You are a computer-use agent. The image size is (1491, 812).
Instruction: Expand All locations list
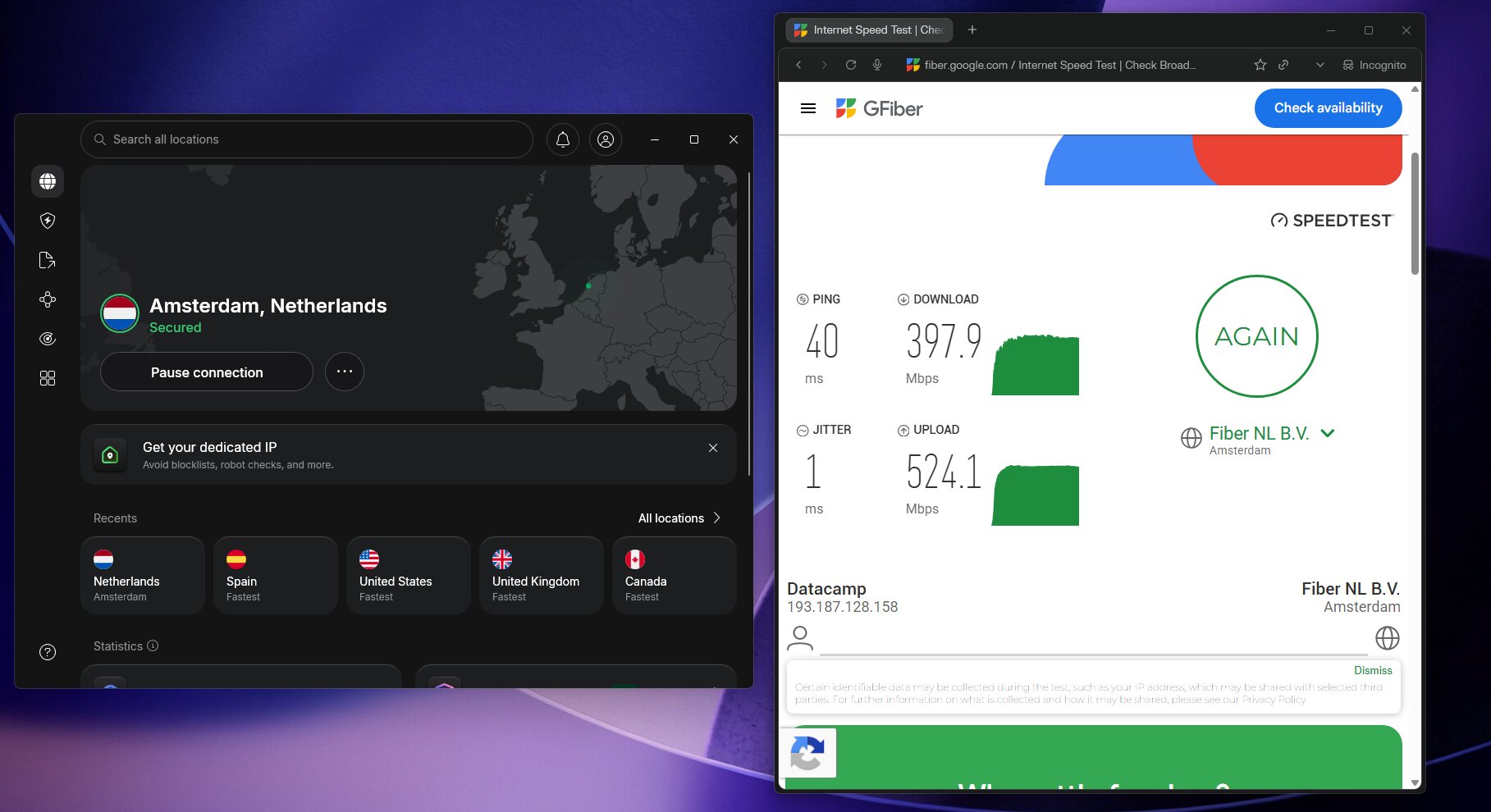coord(679,518)
